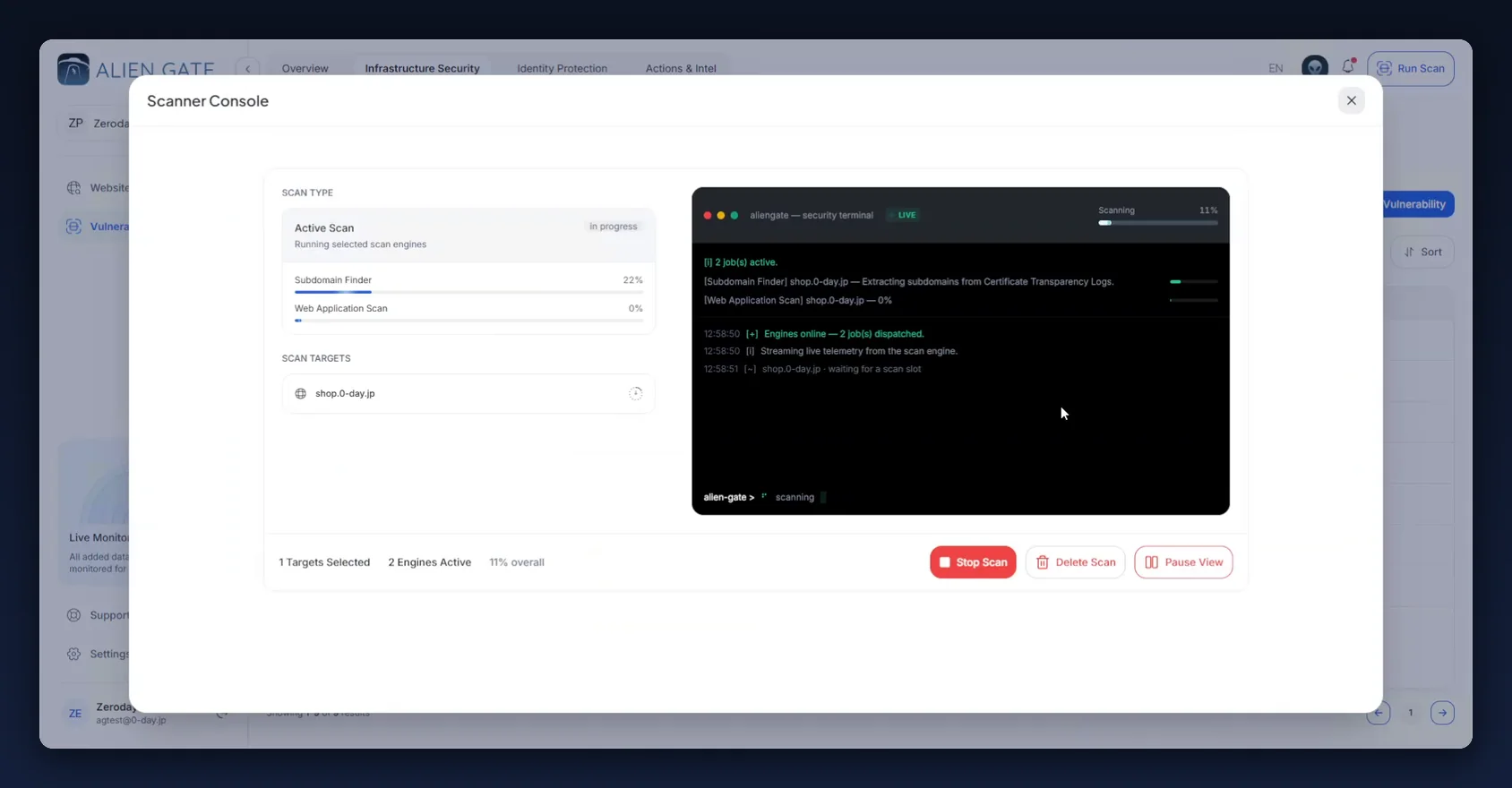This screenshot has width=1512, height=788.
Task: Open Support from the sidebar icon
Action: [x=73, y=615]
